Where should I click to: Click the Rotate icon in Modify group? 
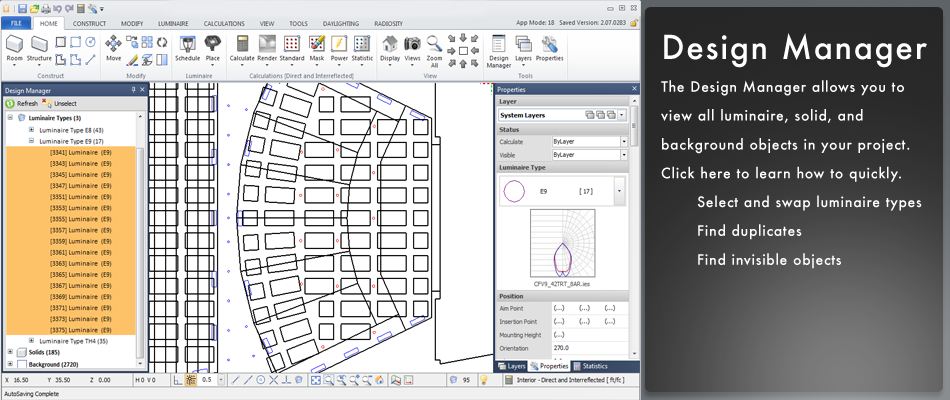(x=162, y=42)
